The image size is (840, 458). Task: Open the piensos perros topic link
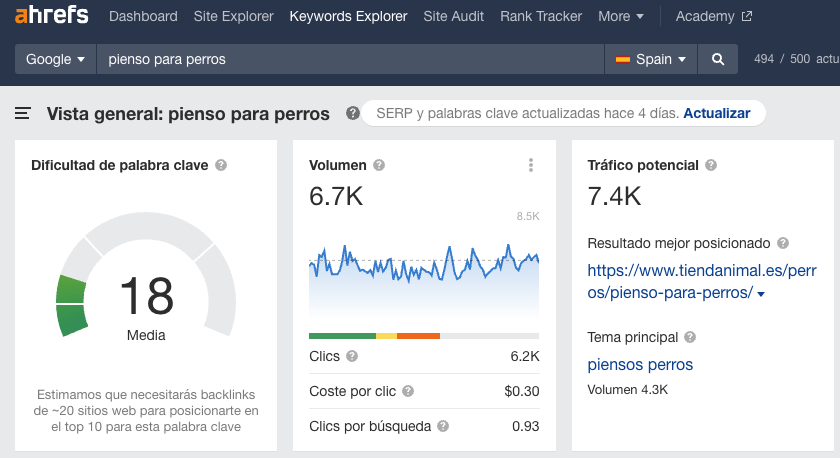[x=640, y=364]
